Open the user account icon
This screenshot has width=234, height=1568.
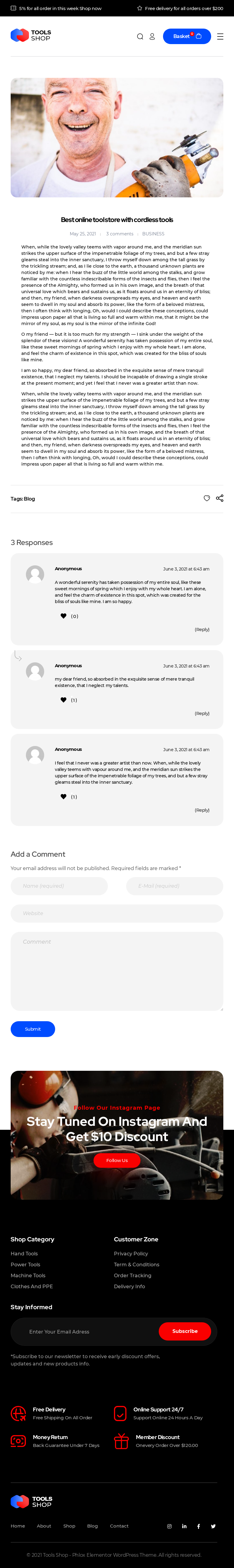[x=152, y=36]
